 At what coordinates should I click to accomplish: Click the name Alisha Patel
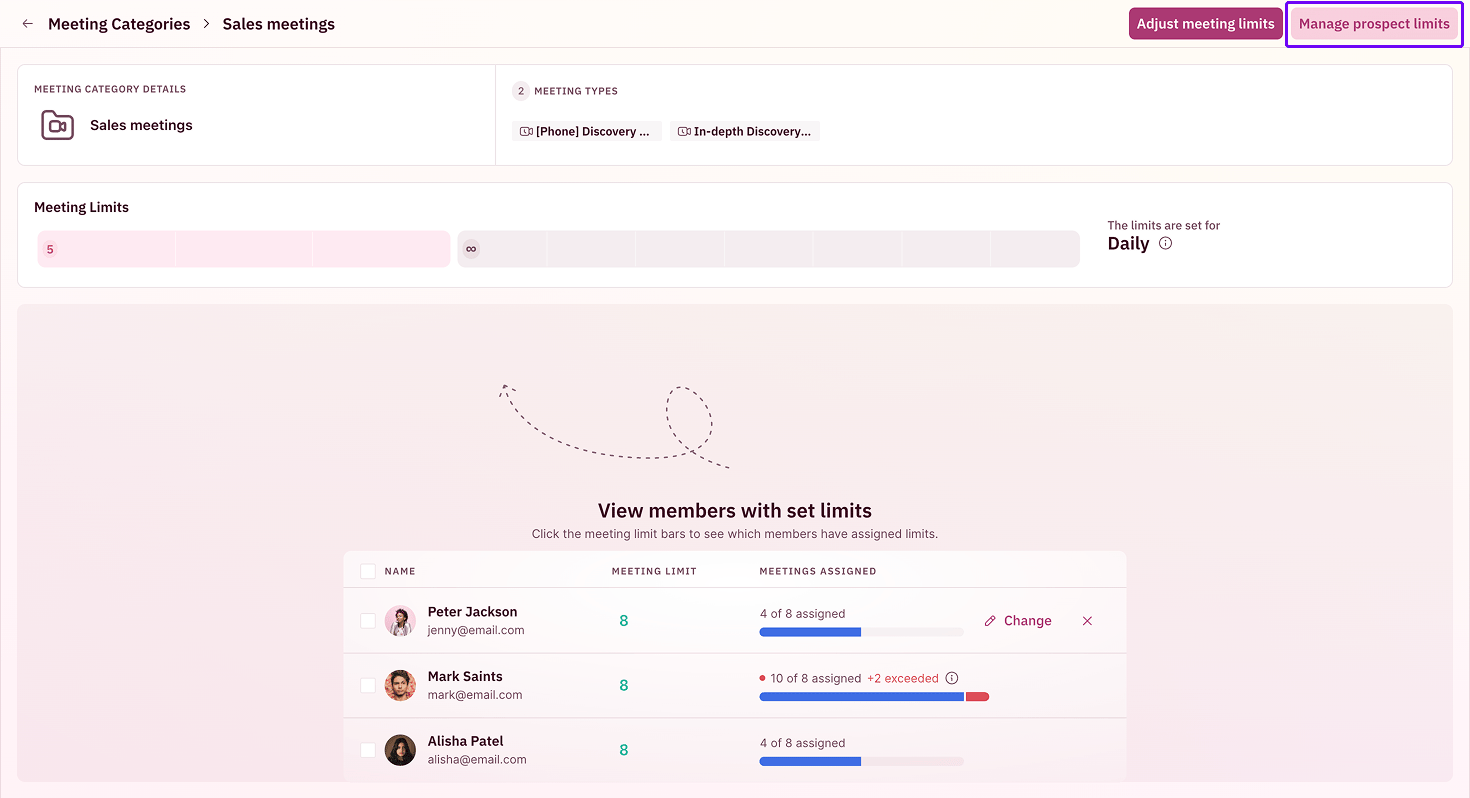(465, 741)
